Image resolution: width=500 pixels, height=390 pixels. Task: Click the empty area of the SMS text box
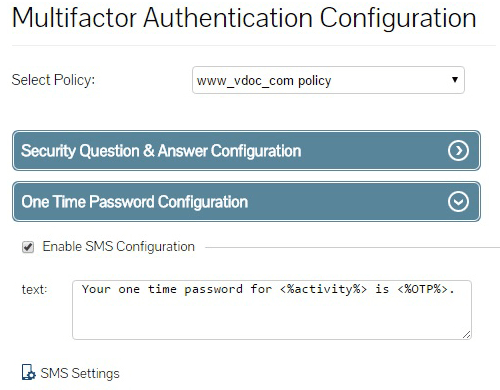tap(272, 318)
